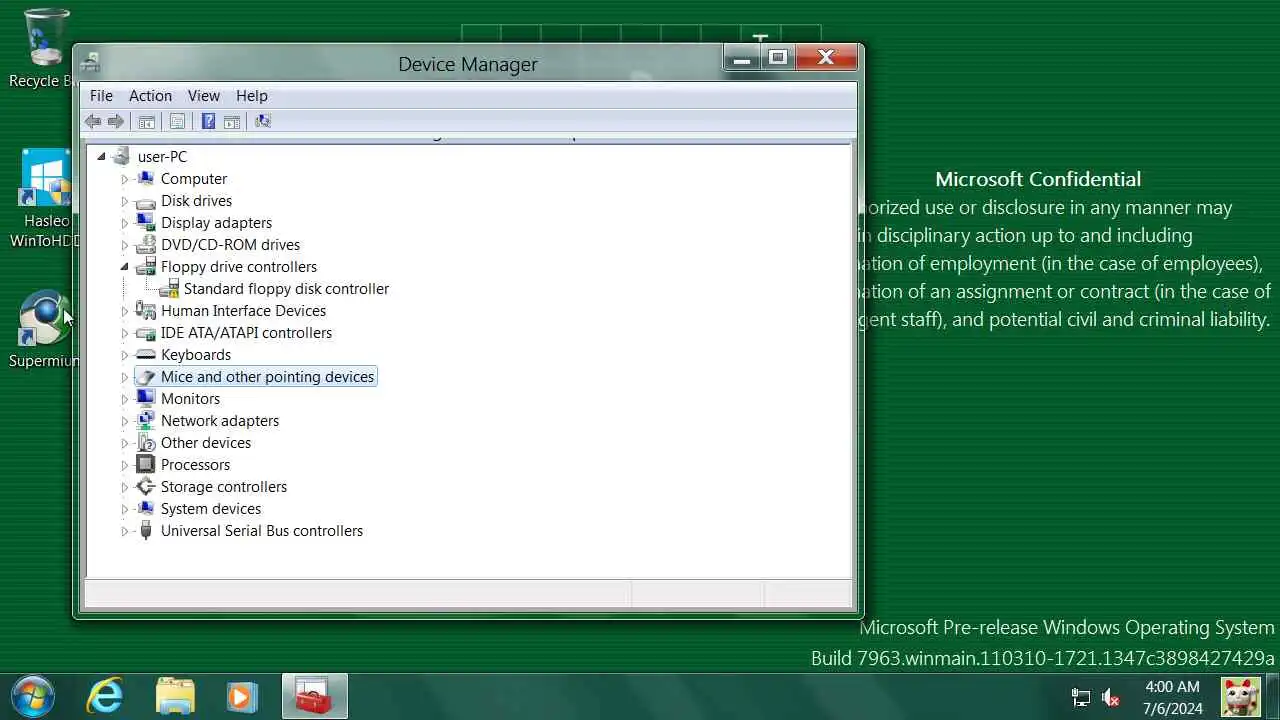Screen dimensions: 1280x720
Task: Click the Forward arrow in the toolbar
Action: tap(116, 121)
